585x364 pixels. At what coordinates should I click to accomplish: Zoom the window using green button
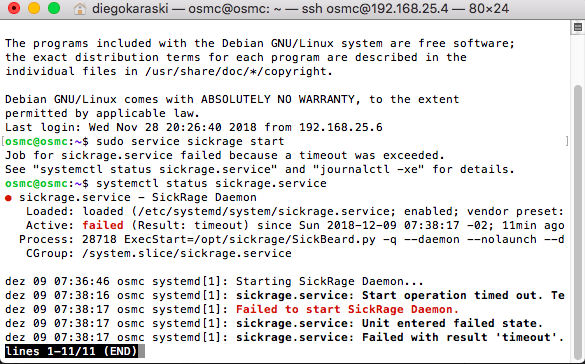54,8
